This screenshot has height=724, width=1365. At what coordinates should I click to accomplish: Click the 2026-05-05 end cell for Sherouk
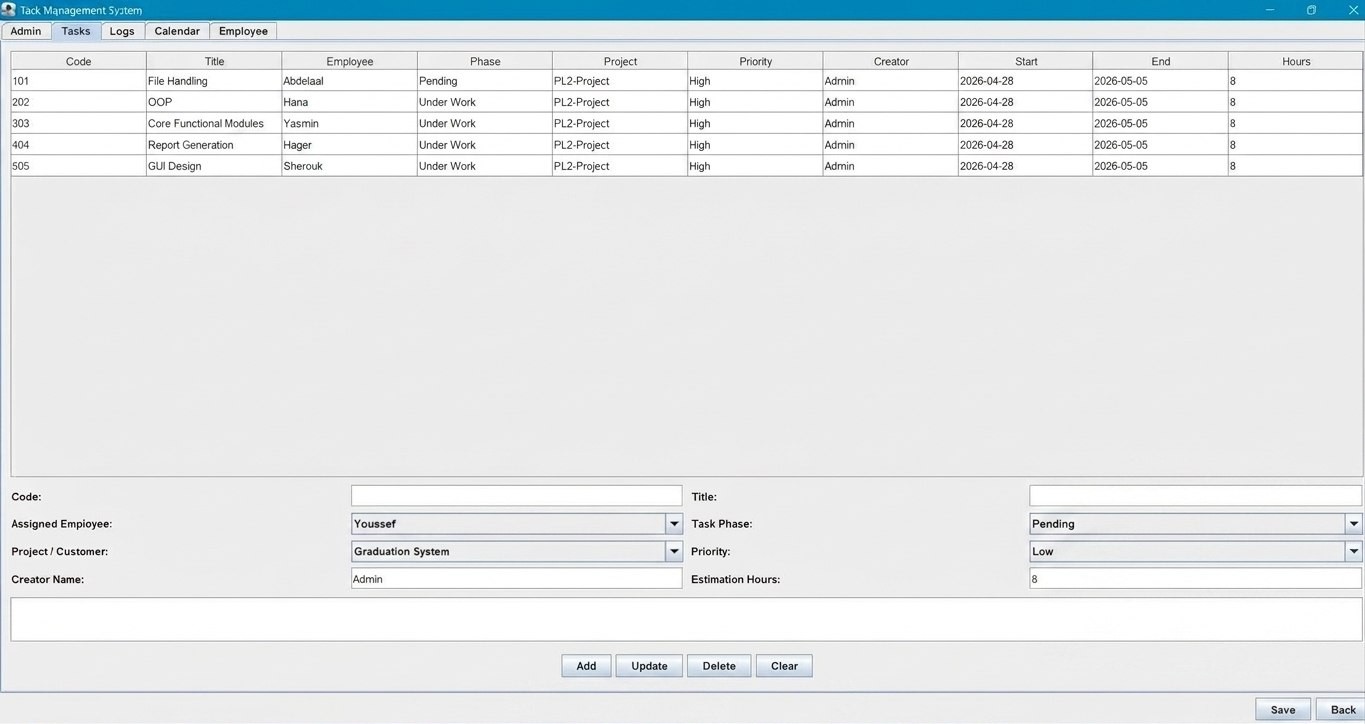point(1161,166)
